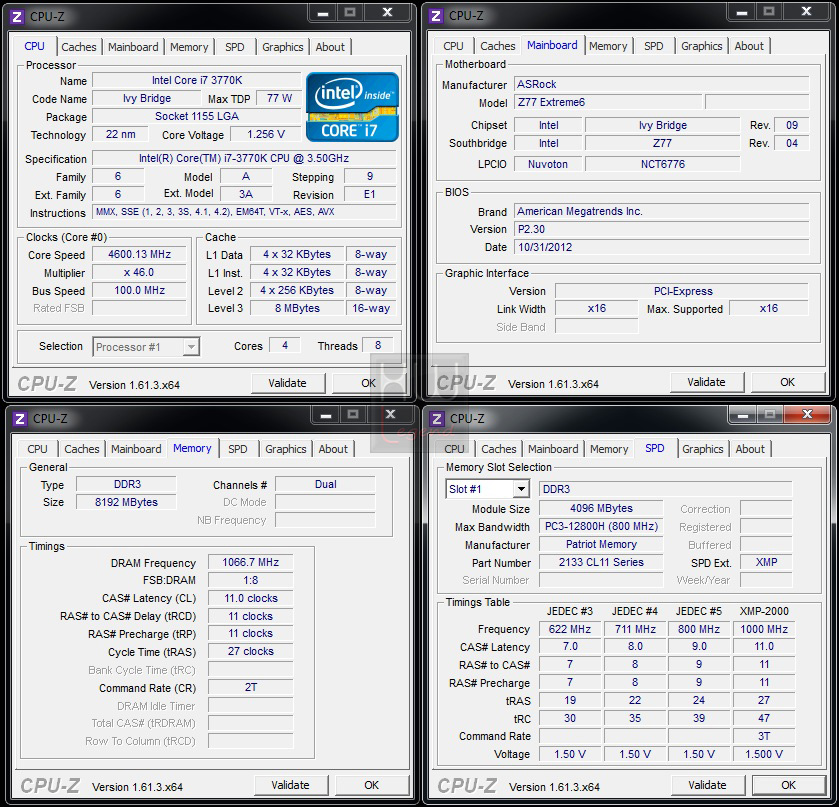Select Graphics tab in the Mainboard tab window
This screenshot has height=807, width=839.
coord(701,46)
